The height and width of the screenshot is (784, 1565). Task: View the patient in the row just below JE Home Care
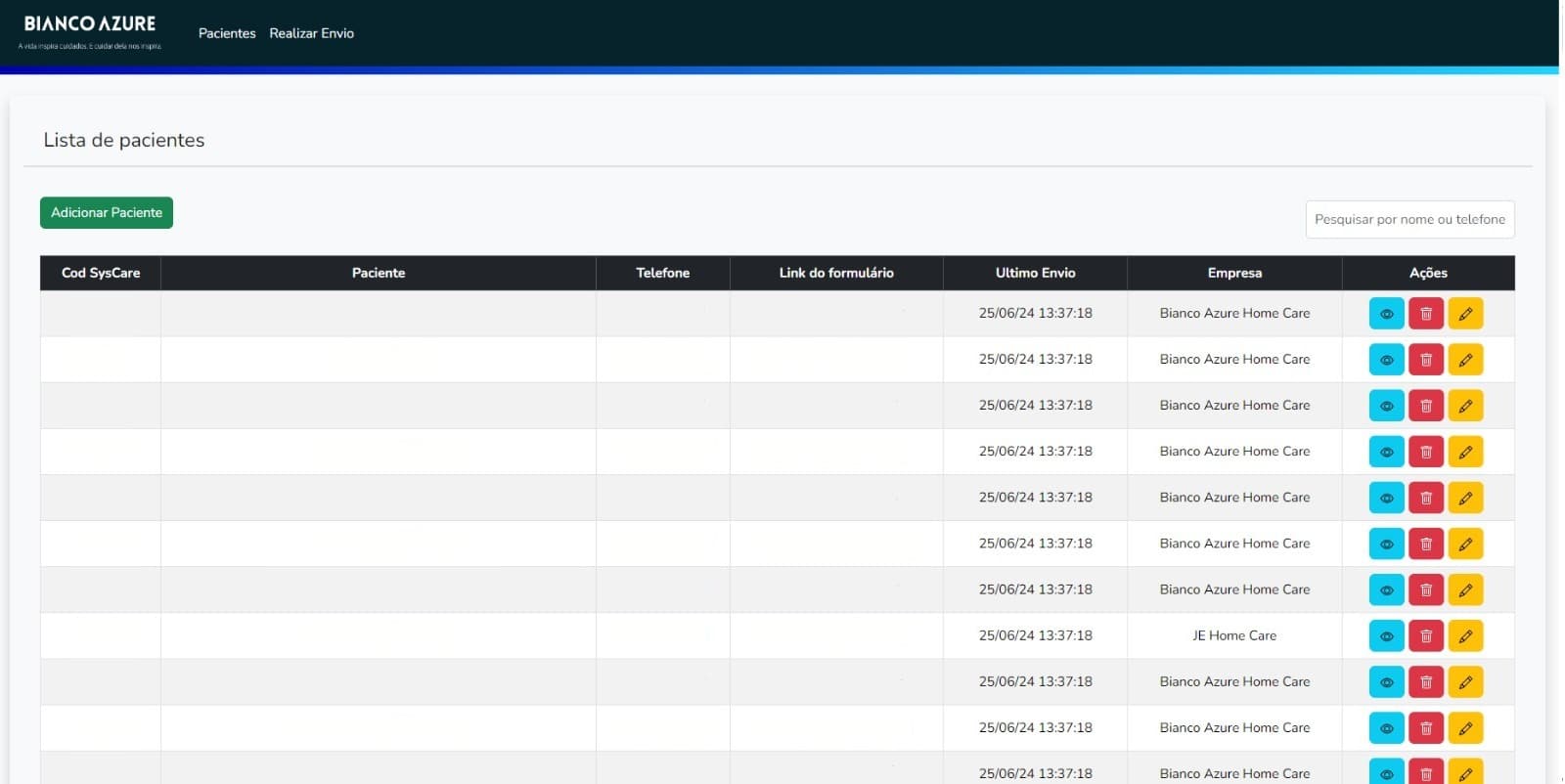(1386, 681)
